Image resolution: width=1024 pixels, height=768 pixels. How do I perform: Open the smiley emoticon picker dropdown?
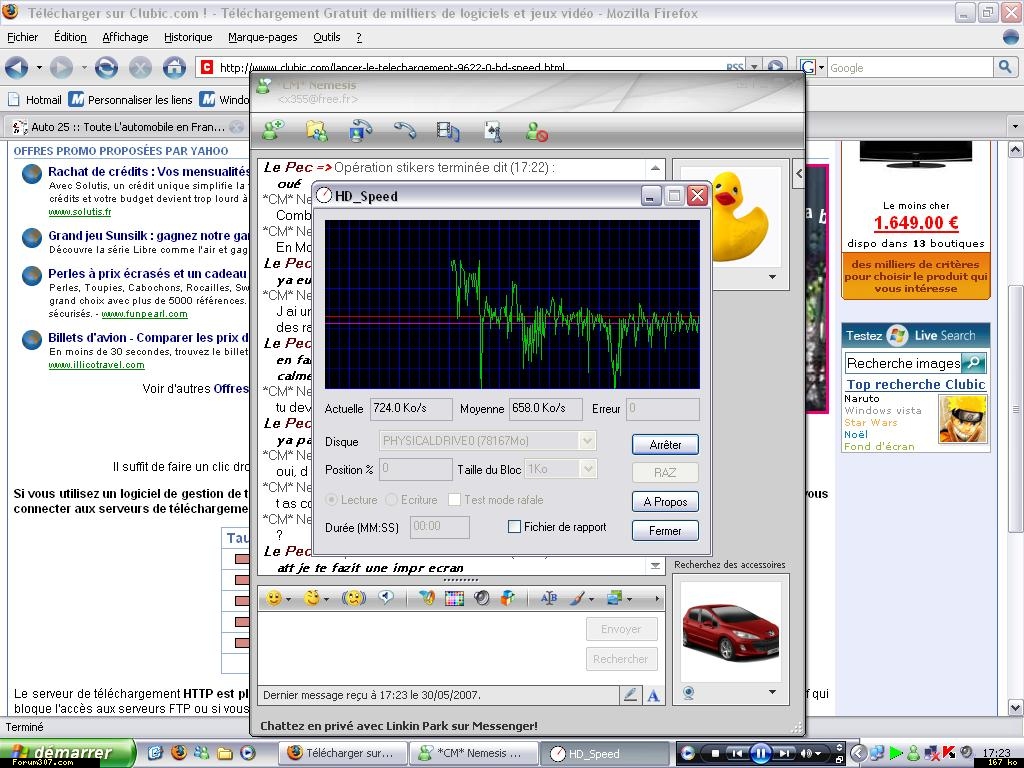tap(288, 599)
